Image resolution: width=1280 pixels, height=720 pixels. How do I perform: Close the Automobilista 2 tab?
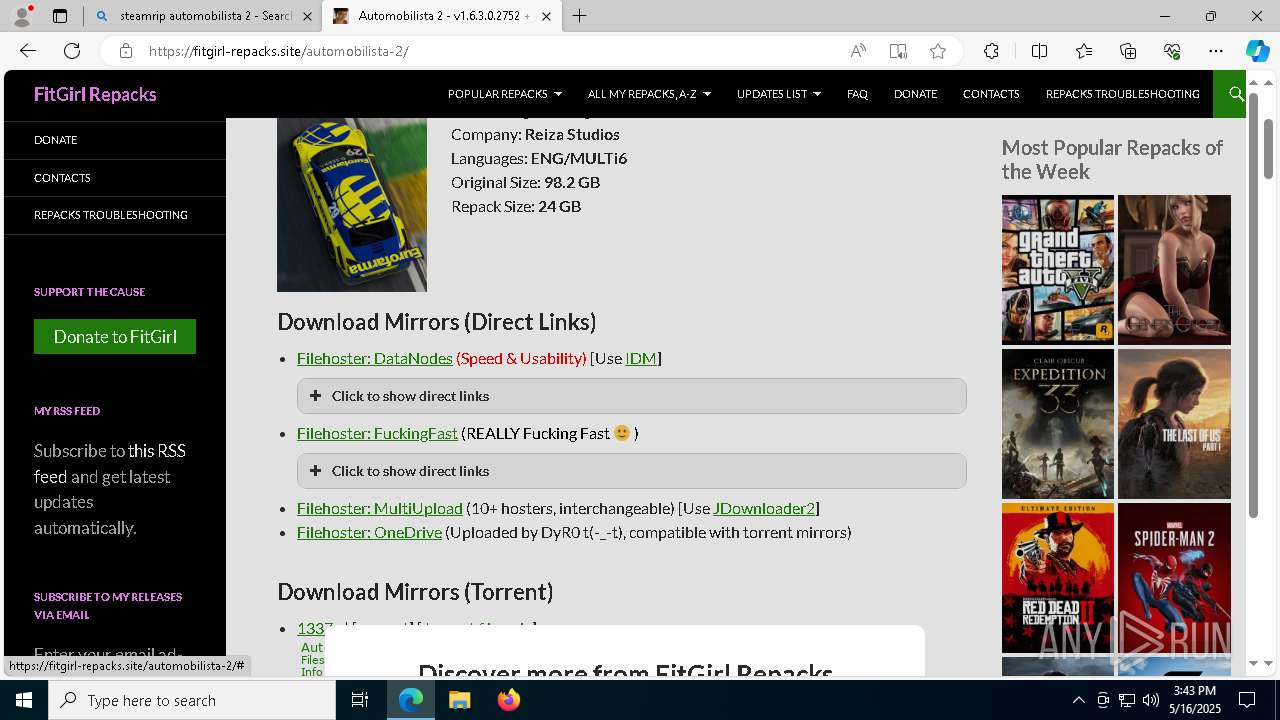pyautogui.click(x=546, y=16)
